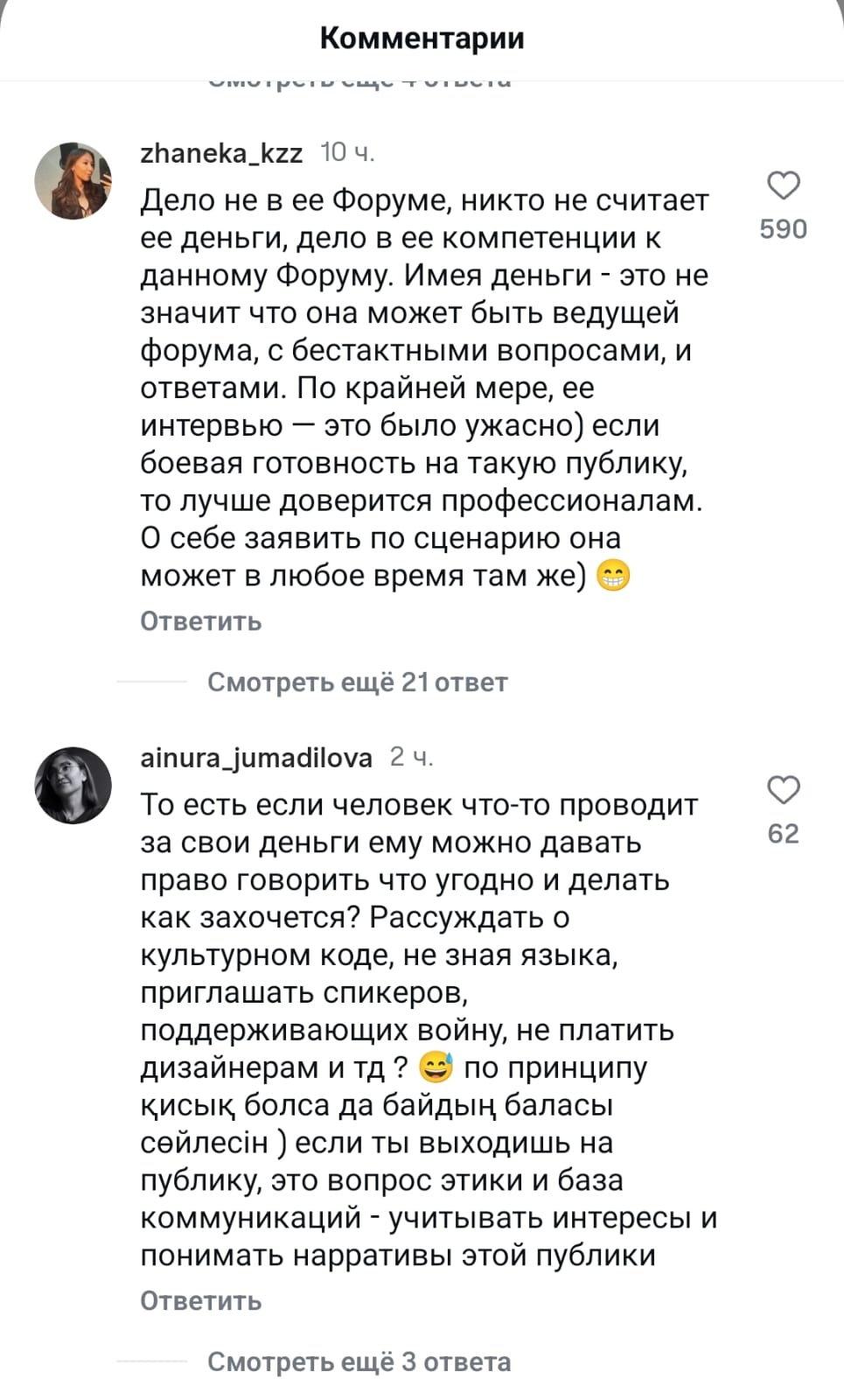Go to the zhaneka_kzz username link
The height and width of the screenshot is (1400, 844).
point(221,153)
